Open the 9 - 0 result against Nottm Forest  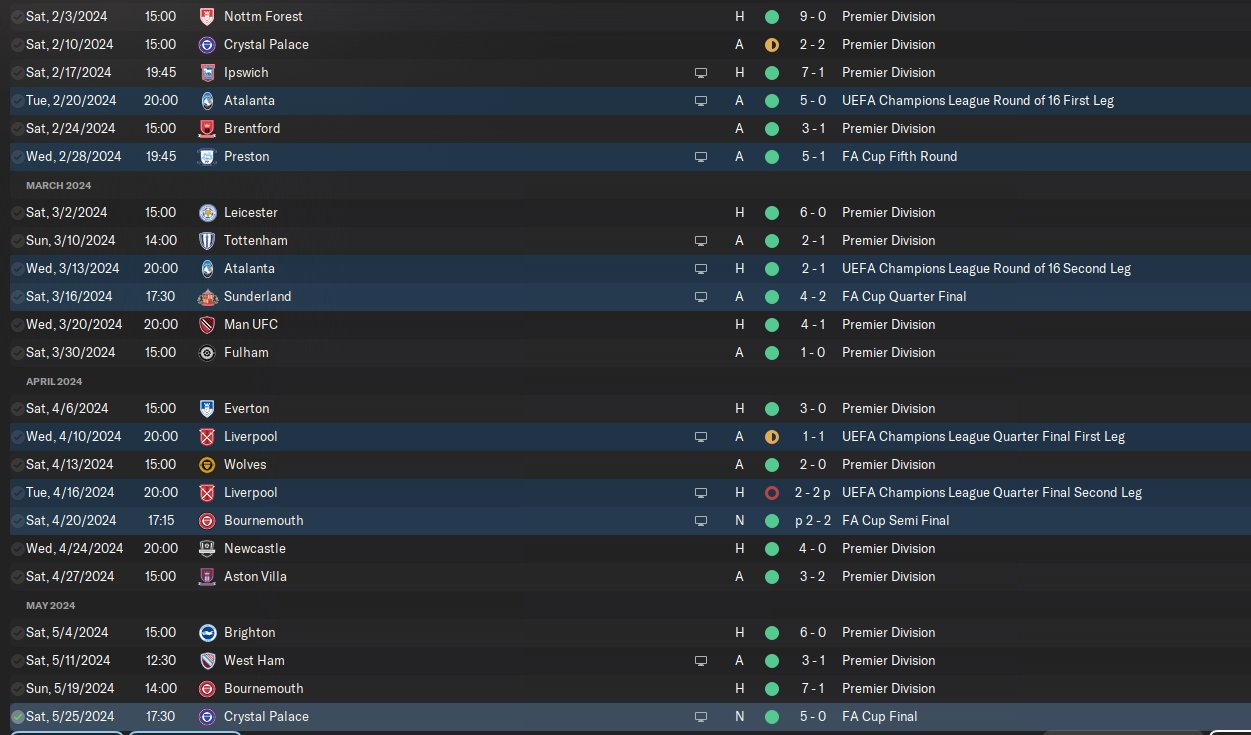[812, 17]
